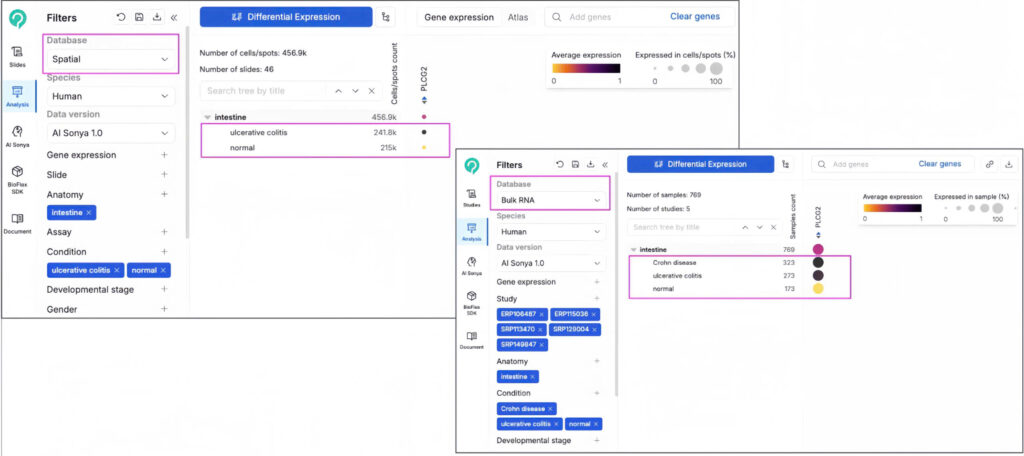Select the Gene expression tab
Image resolution: width=1024 pixels, height=456 pixels.
click(459, 17)
